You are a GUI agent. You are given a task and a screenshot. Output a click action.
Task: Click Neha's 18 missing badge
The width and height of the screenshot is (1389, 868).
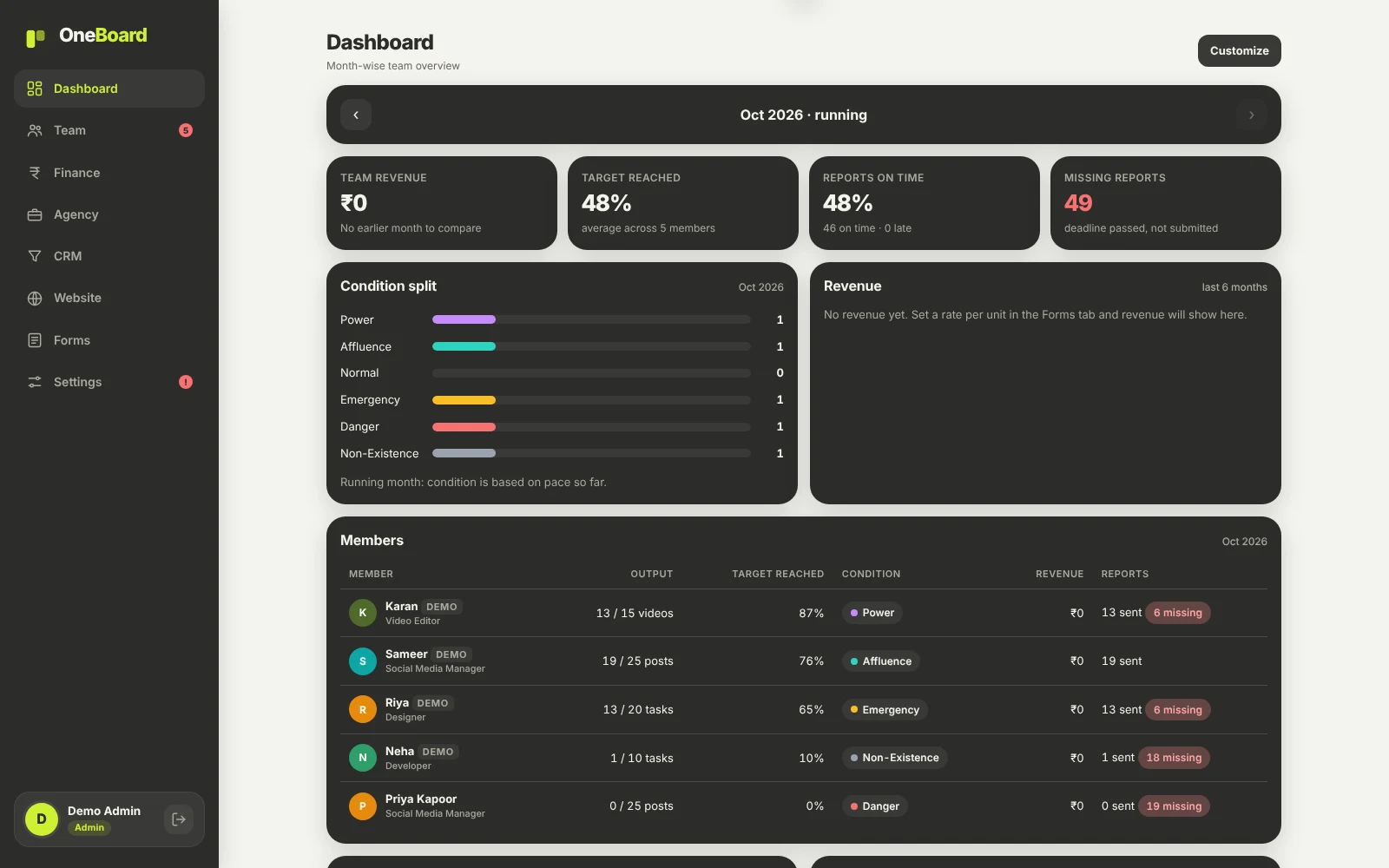coord(1174,758)
